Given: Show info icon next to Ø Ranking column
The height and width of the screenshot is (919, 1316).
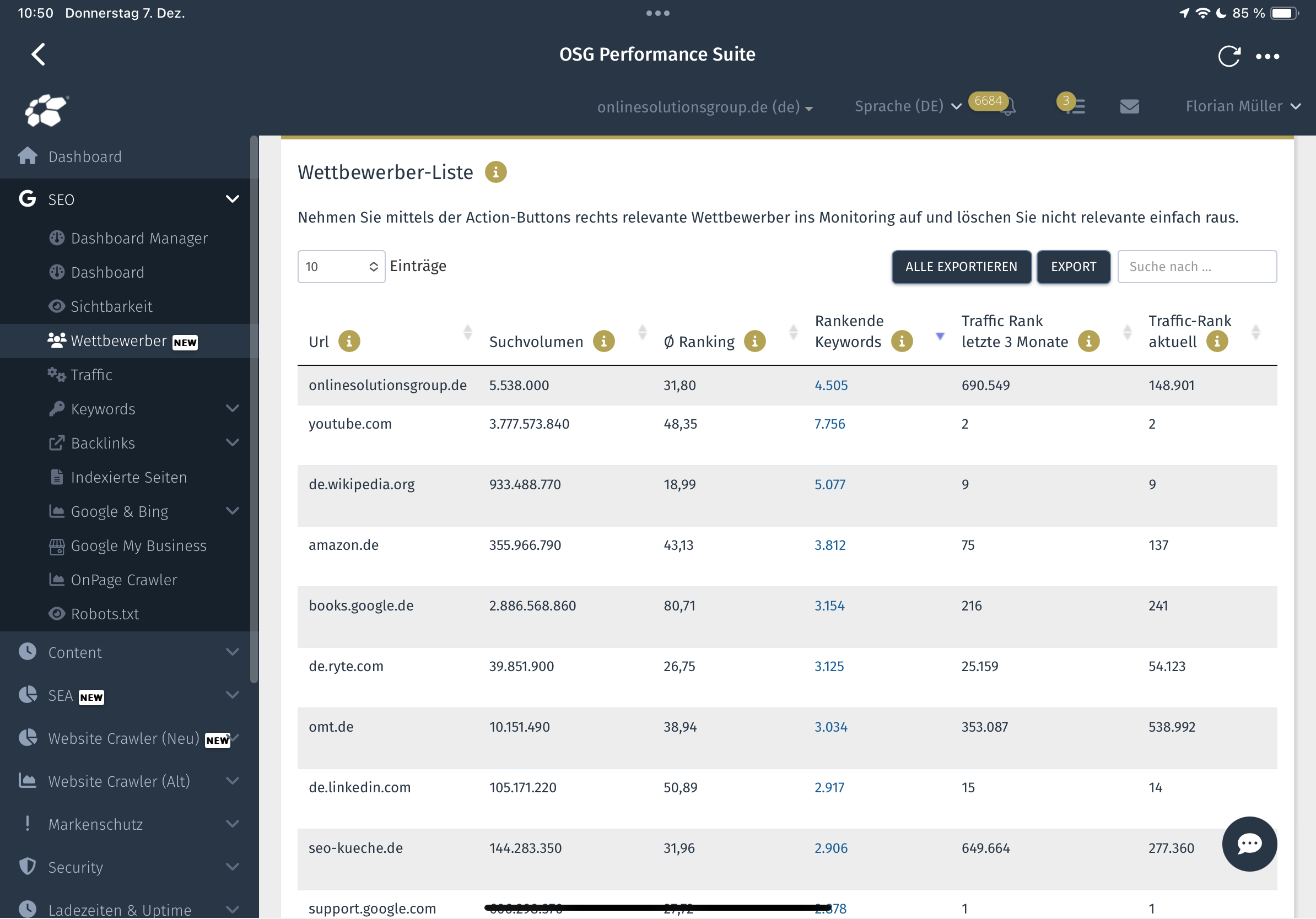Looking at the screenshot, I should tap(755, 342).
